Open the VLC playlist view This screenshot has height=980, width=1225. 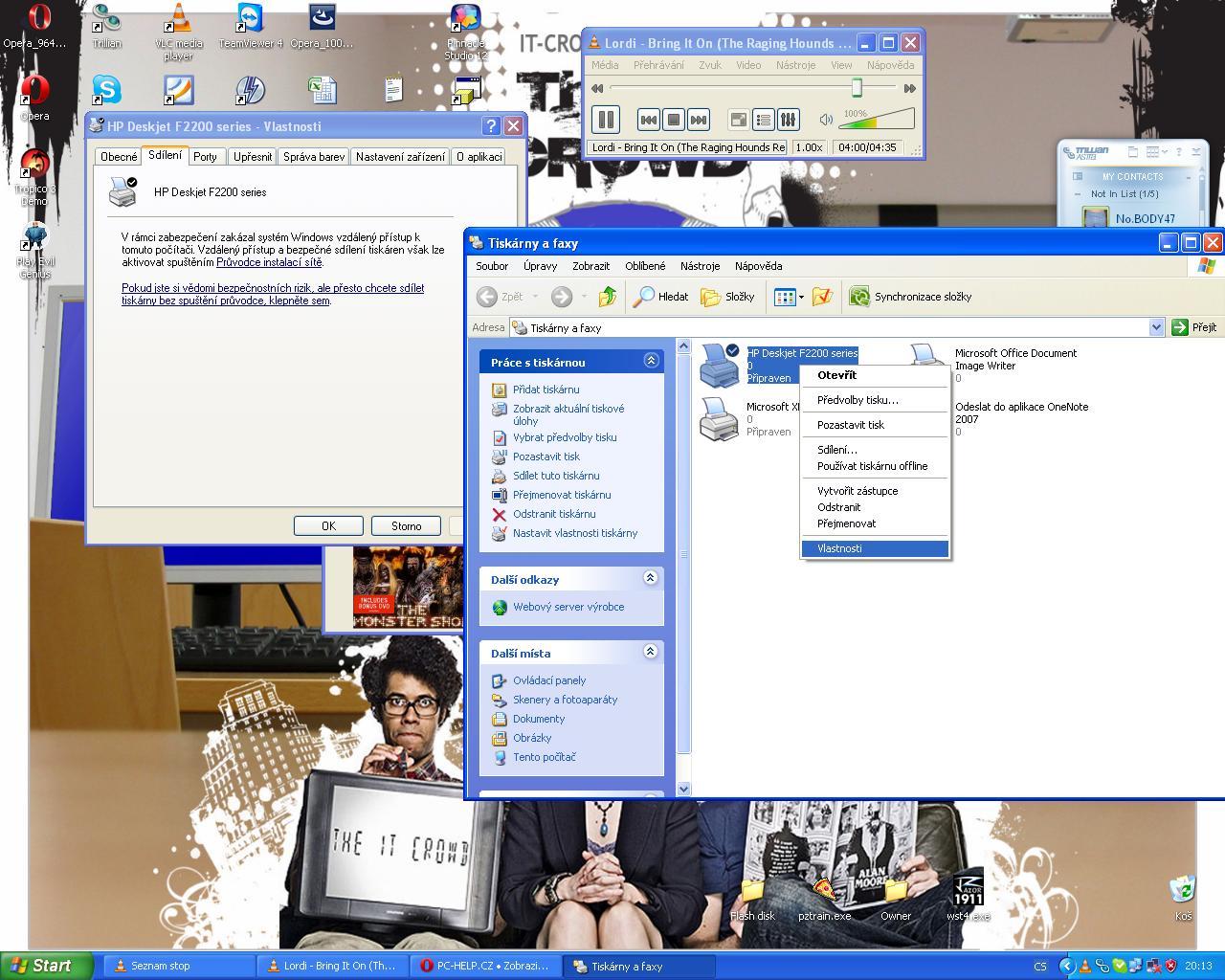(764, 120)
